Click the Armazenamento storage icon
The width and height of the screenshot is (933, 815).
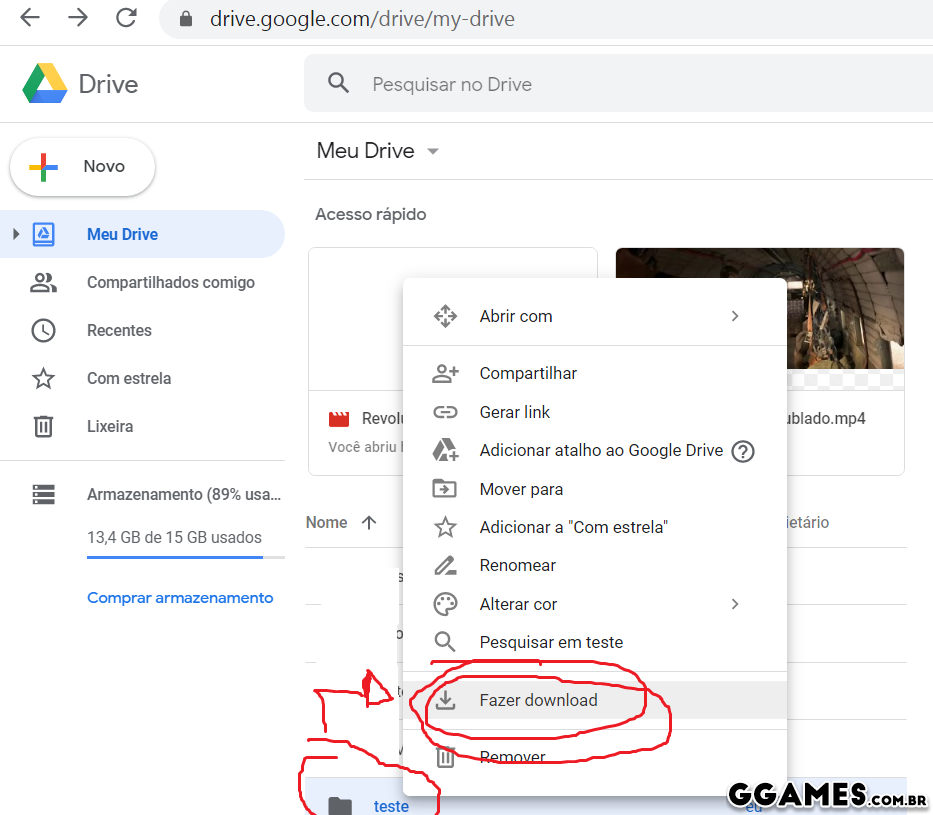[x=43, y=494]
